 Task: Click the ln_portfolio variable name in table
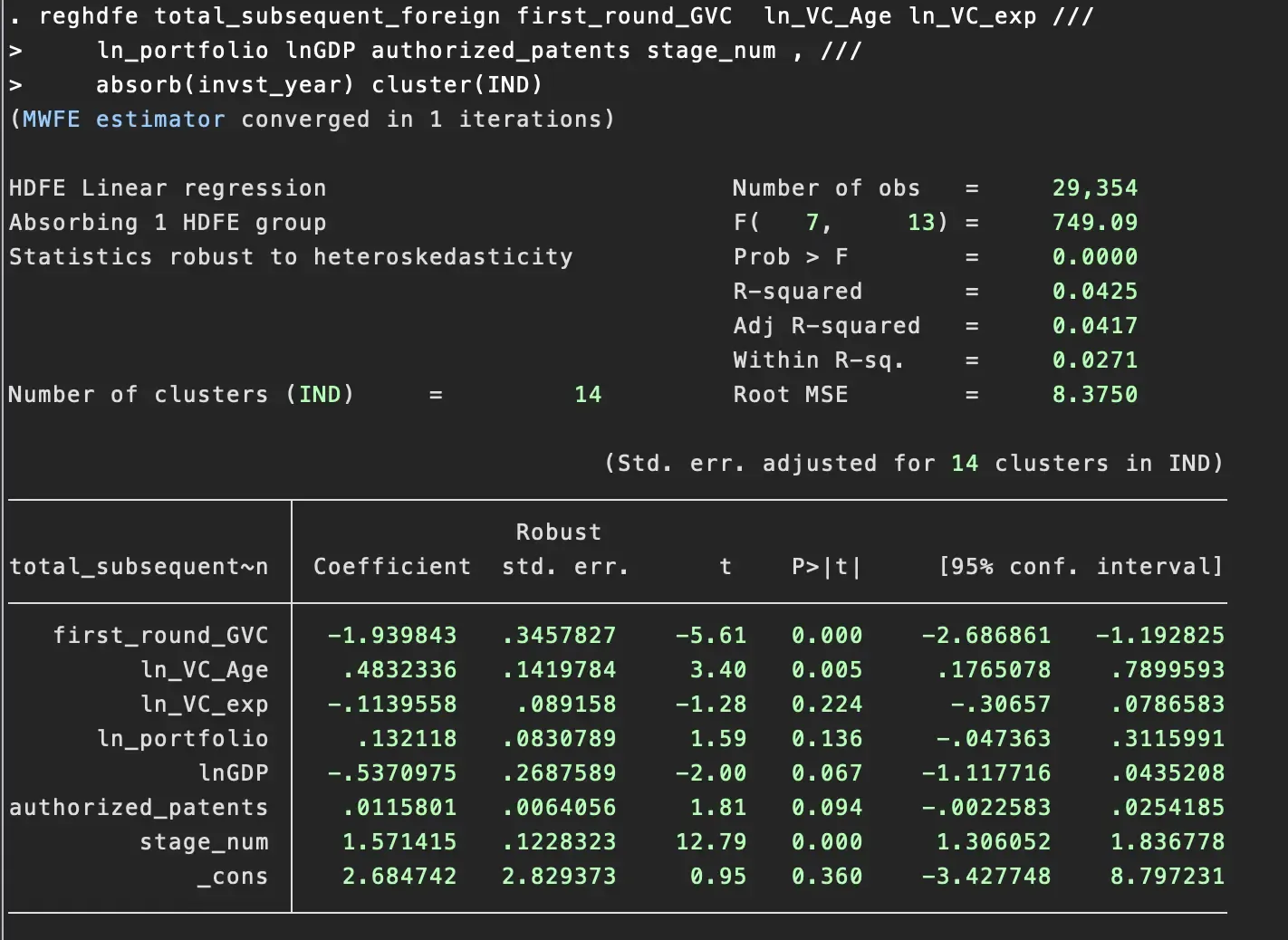click(182, 739)
